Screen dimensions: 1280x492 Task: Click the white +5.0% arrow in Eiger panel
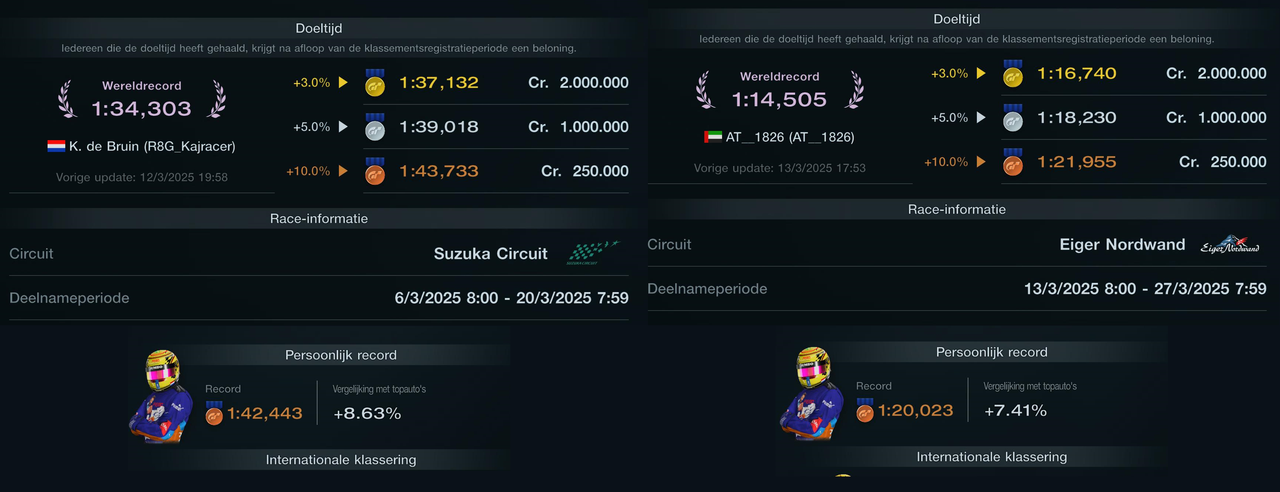point(982,118)
